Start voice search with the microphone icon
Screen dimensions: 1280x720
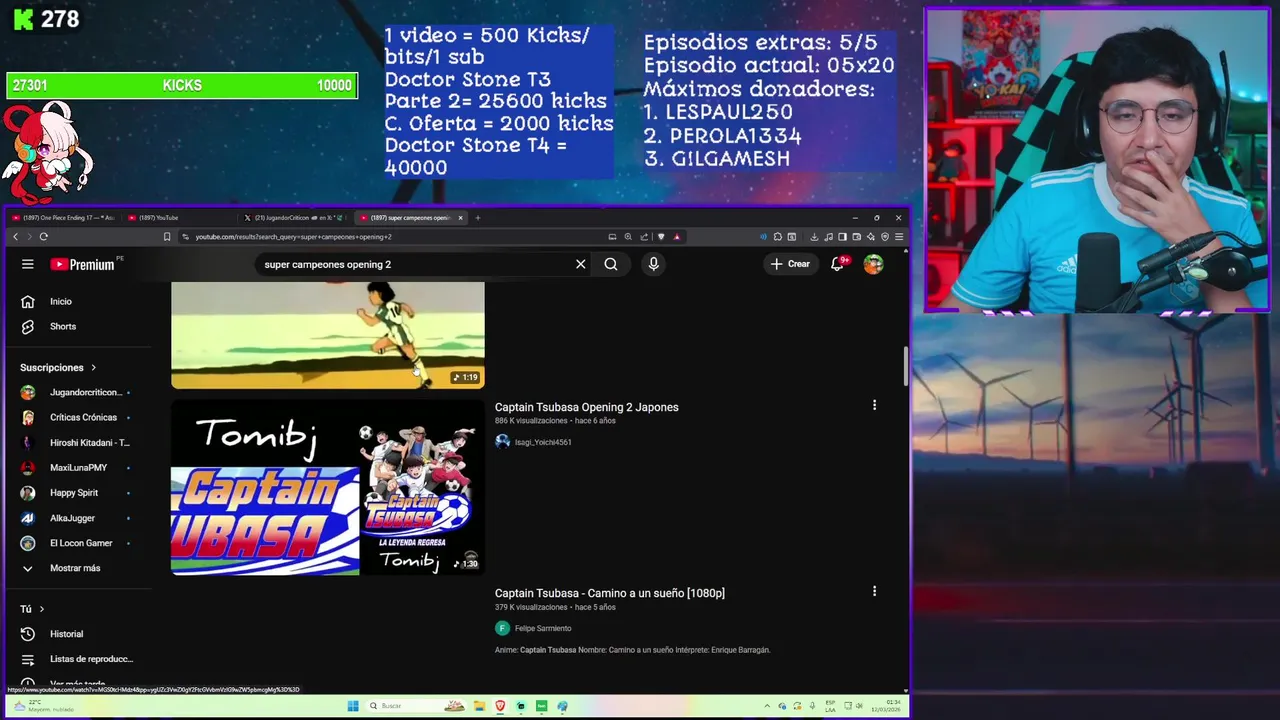click(653, 264)
